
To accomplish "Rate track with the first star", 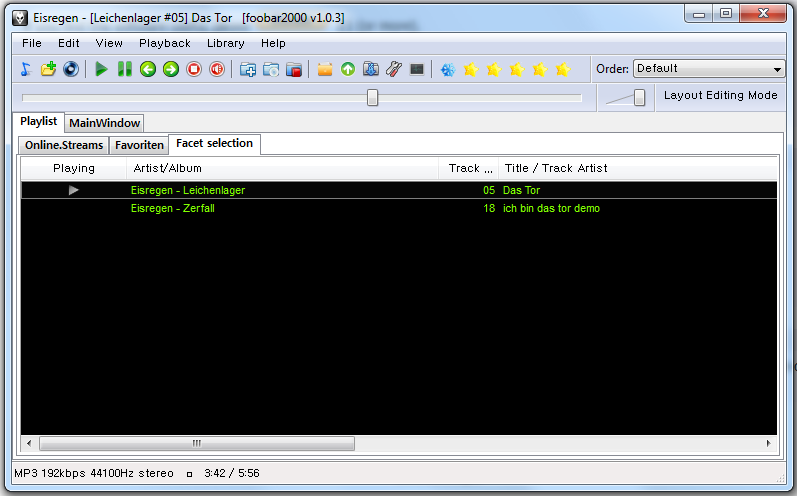I will [471, 70].
